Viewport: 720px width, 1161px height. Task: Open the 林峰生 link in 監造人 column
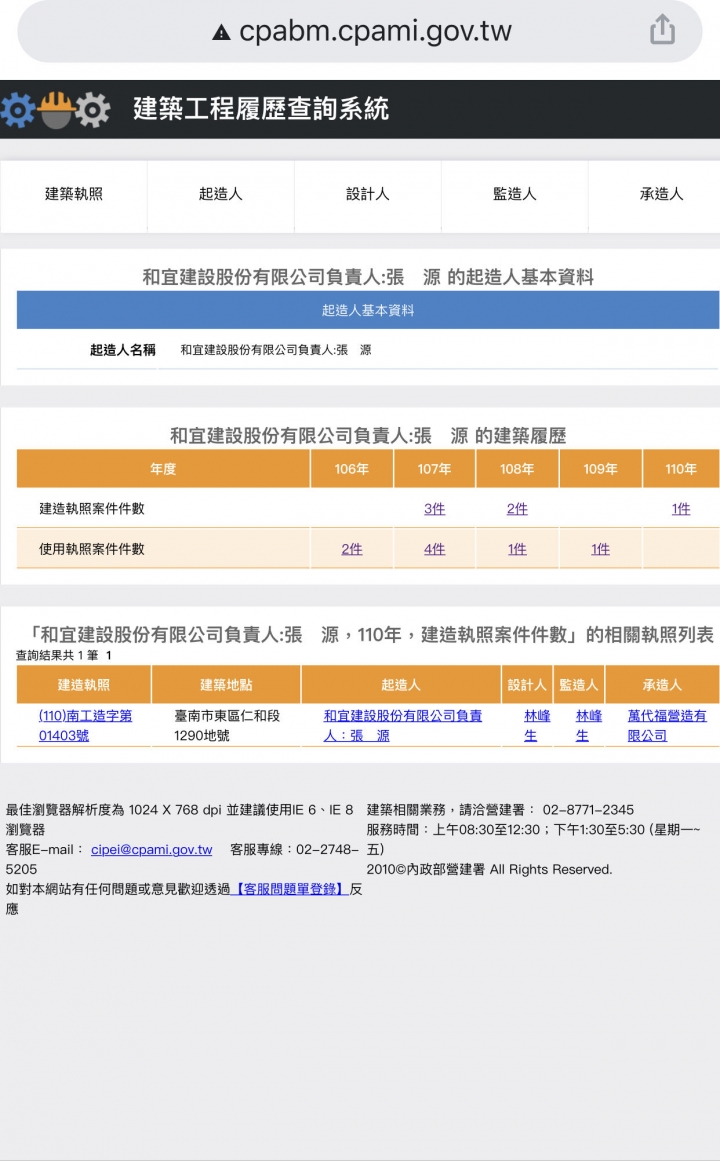coord(589,726)
